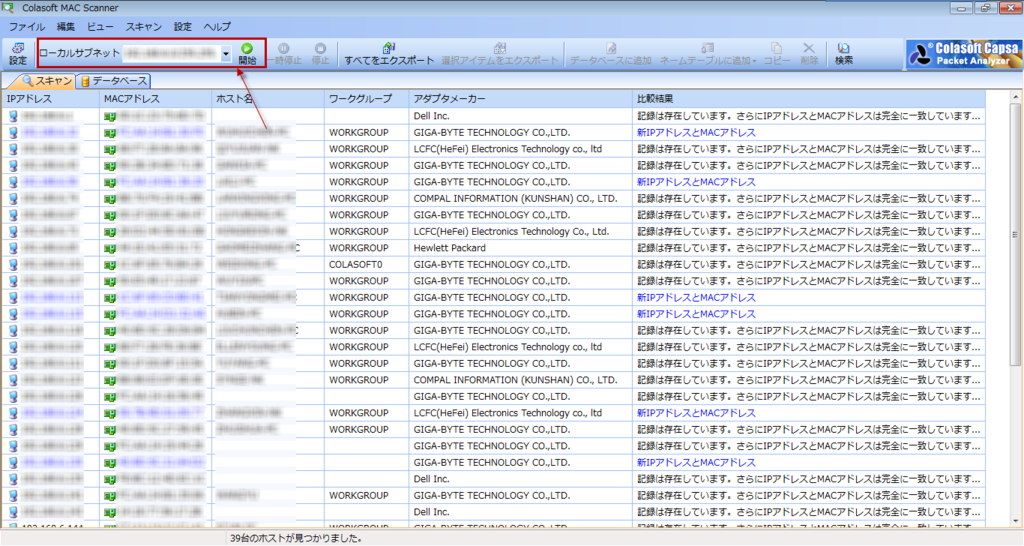Open ネームテーブルに追加 dropdown arrow

(x=754, y=61)
